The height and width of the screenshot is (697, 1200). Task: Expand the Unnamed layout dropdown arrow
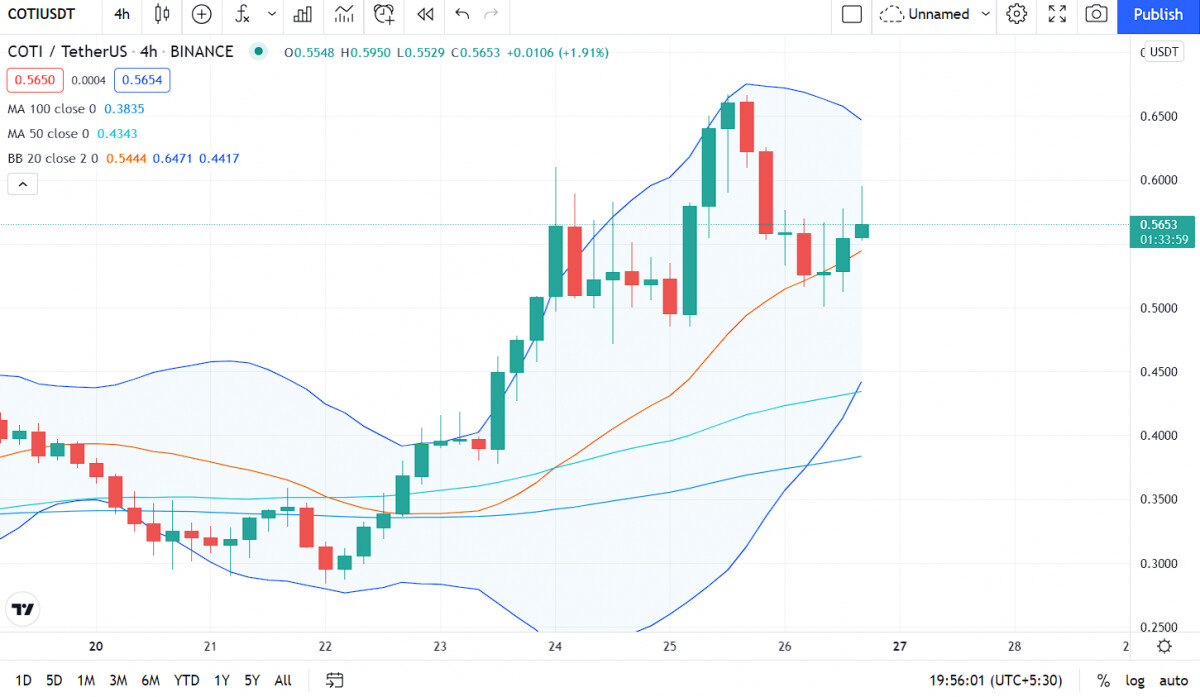tap(986, 14)
